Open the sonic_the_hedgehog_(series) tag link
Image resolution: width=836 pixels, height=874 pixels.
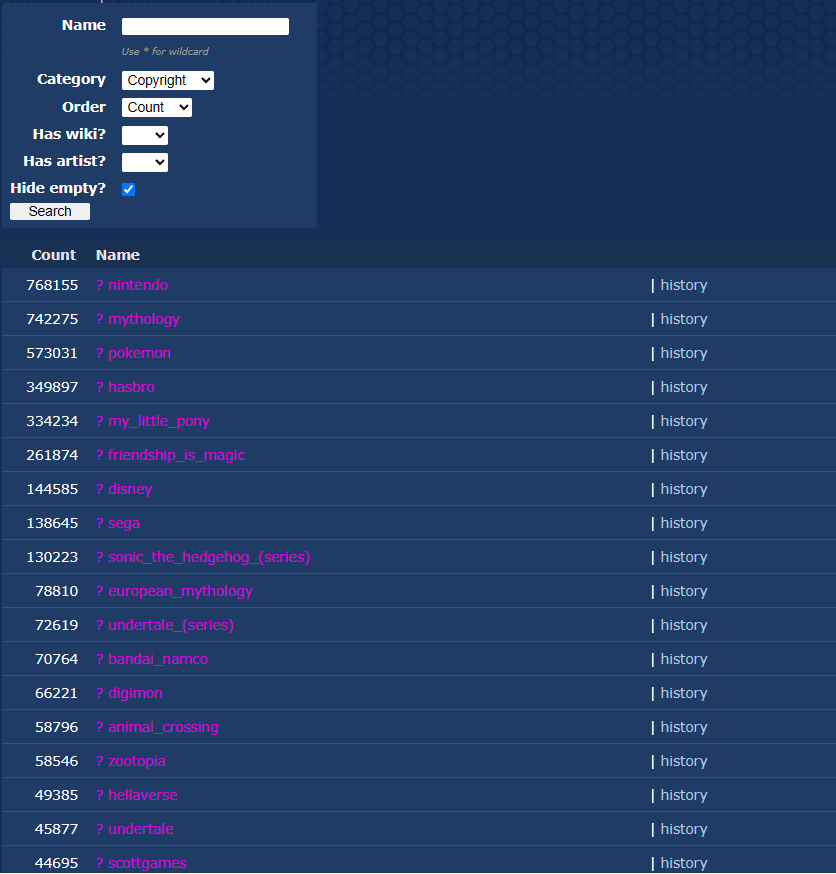[x=209, y=557]
